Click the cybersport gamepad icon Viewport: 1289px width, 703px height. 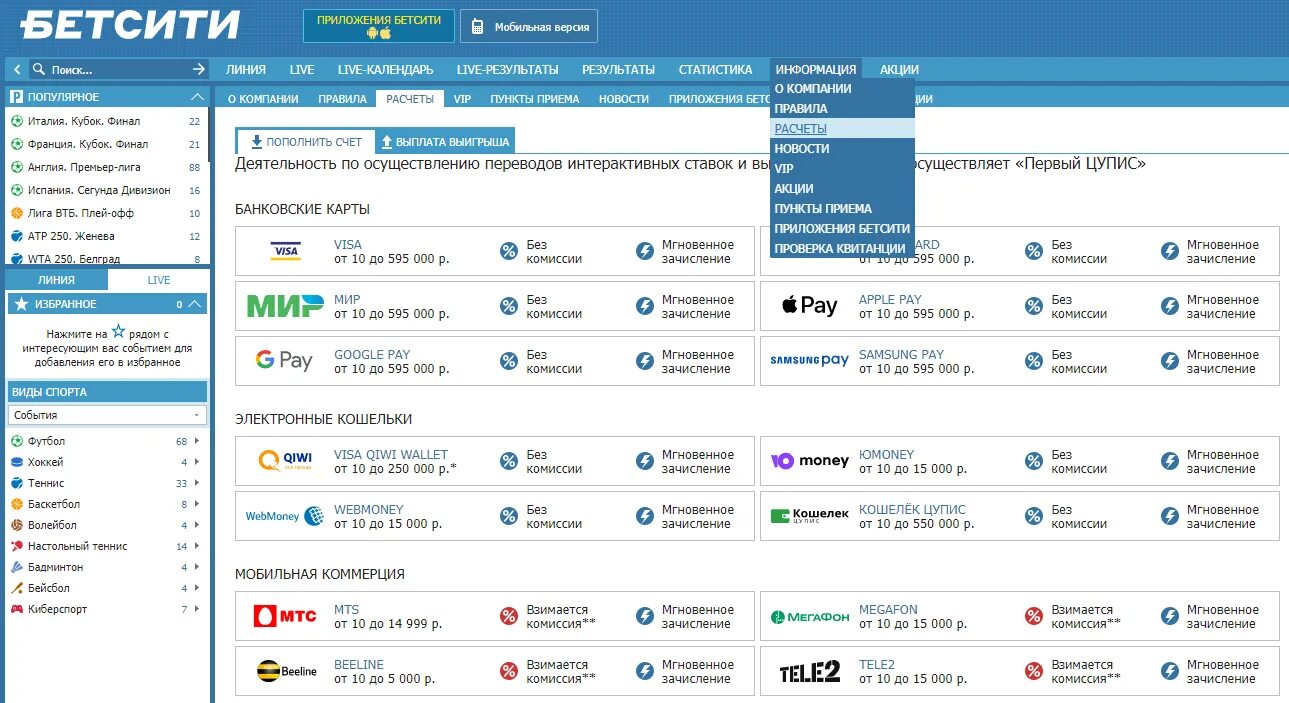pos(17,609)
